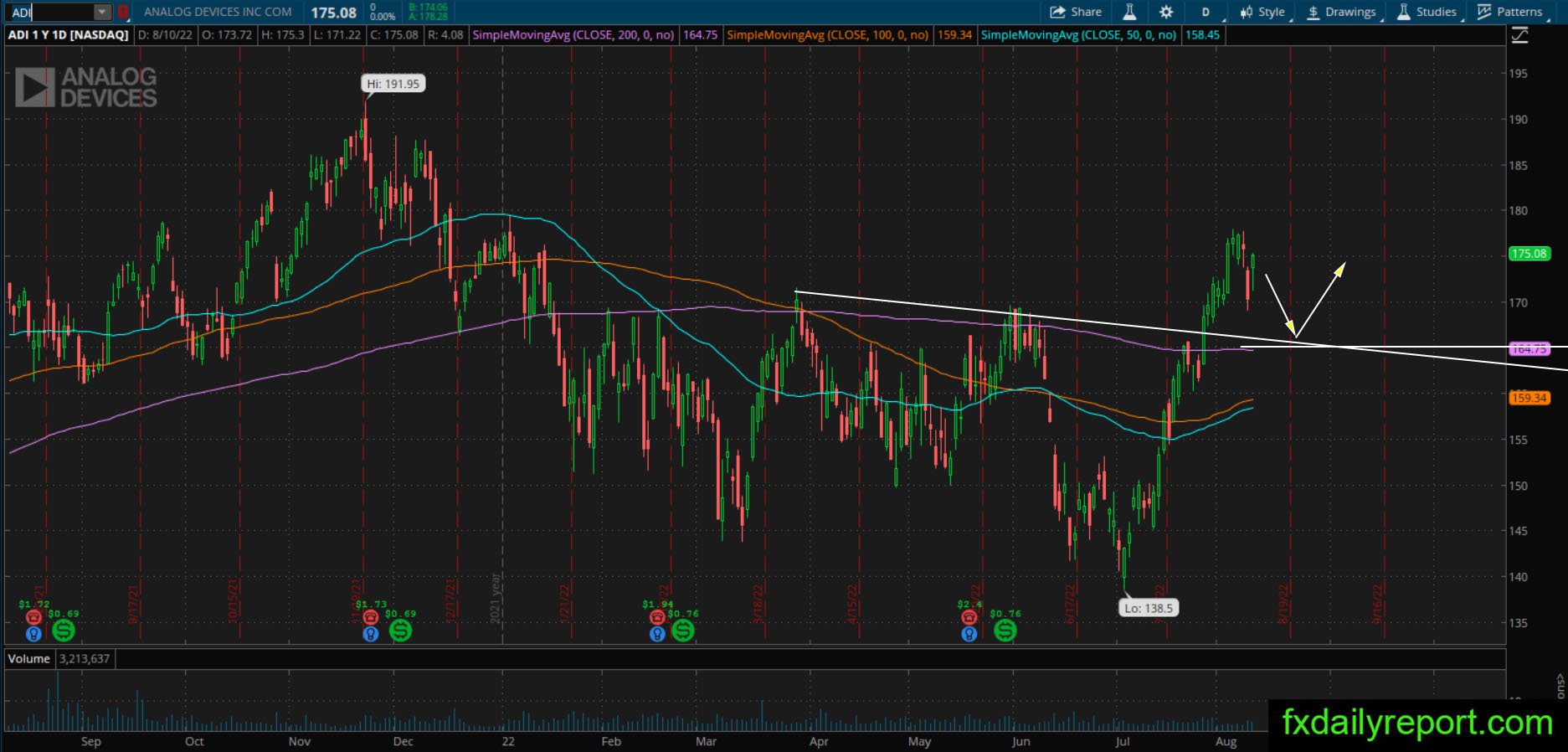Click orange 159.34 moving average axis bubble
The image size is (1568, 752).
pos(1529,398)
